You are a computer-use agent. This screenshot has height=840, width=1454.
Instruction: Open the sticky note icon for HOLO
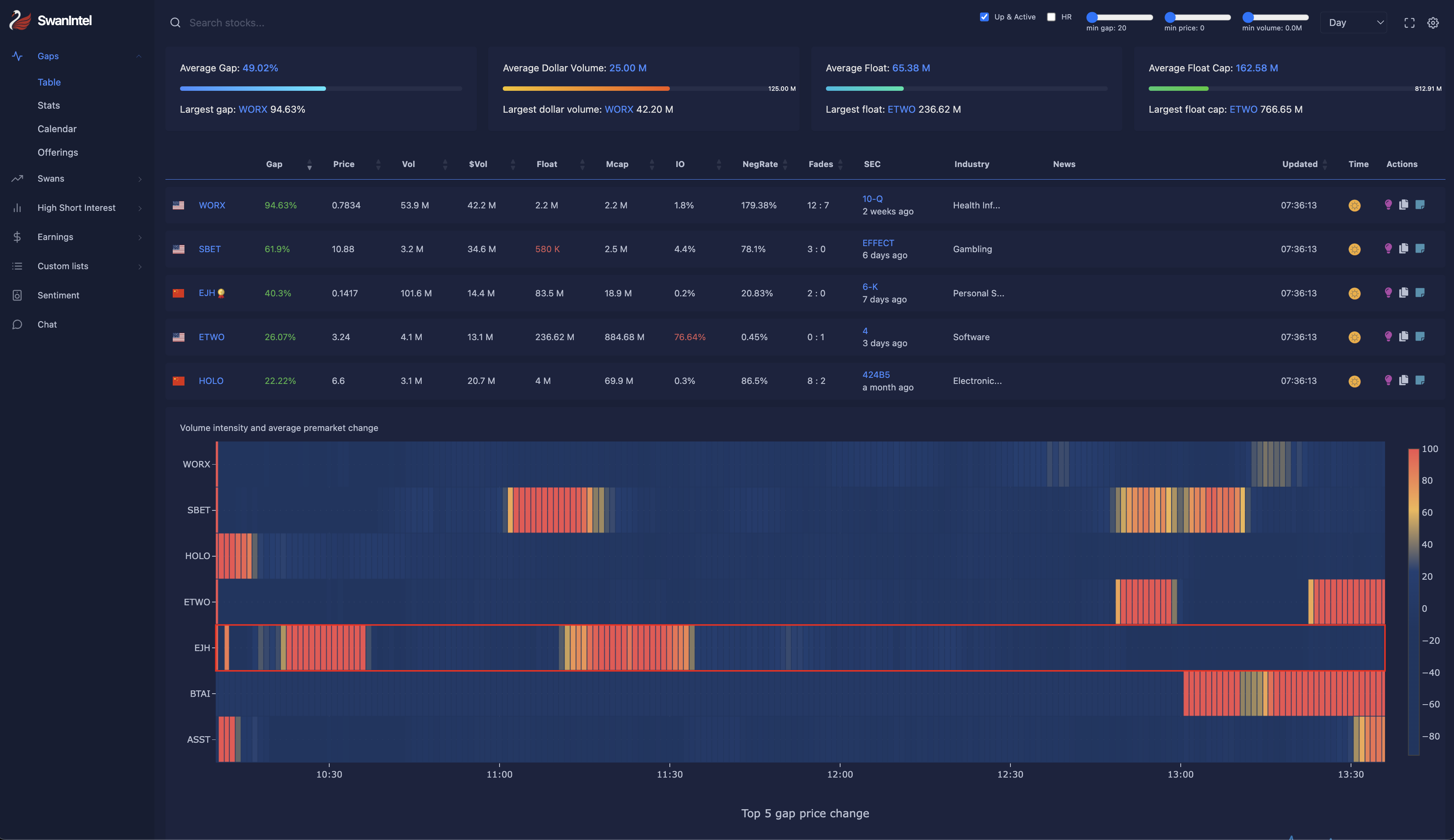[1420, 380]
